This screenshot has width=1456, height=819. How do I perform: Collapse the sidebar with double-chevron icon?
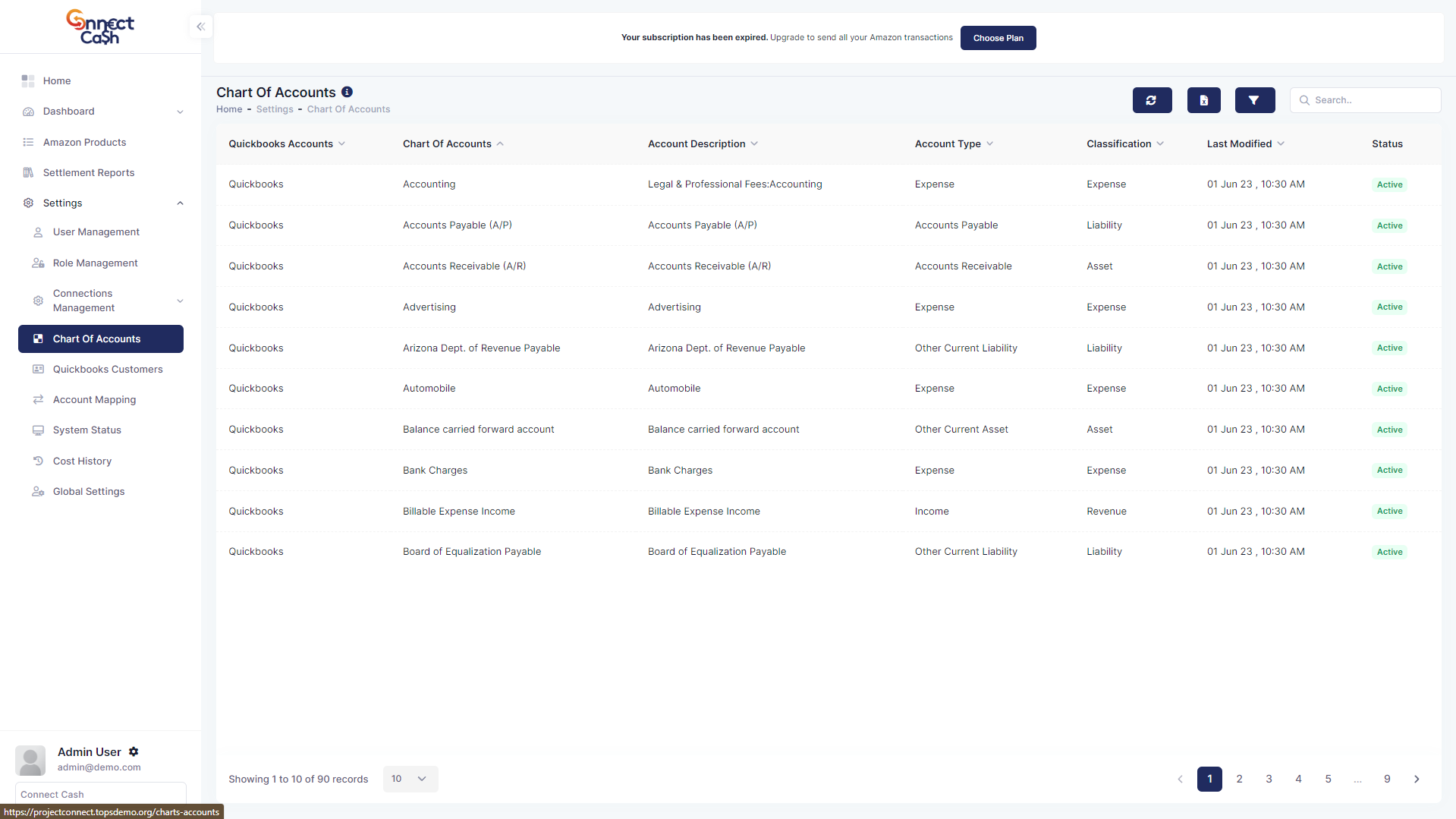(200, 27)
